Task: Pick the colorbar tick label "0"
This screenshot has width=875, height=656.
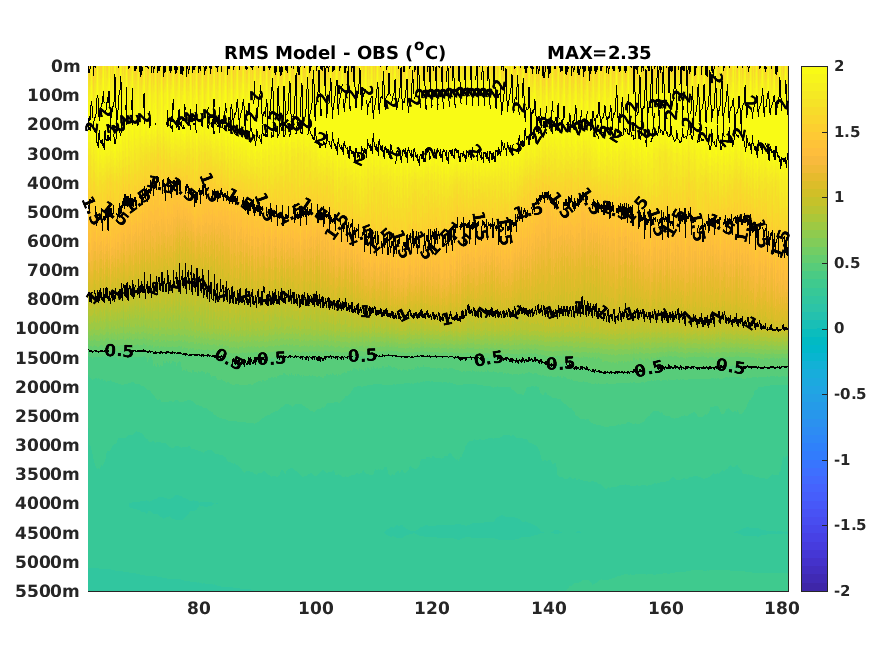Action: 839,328
